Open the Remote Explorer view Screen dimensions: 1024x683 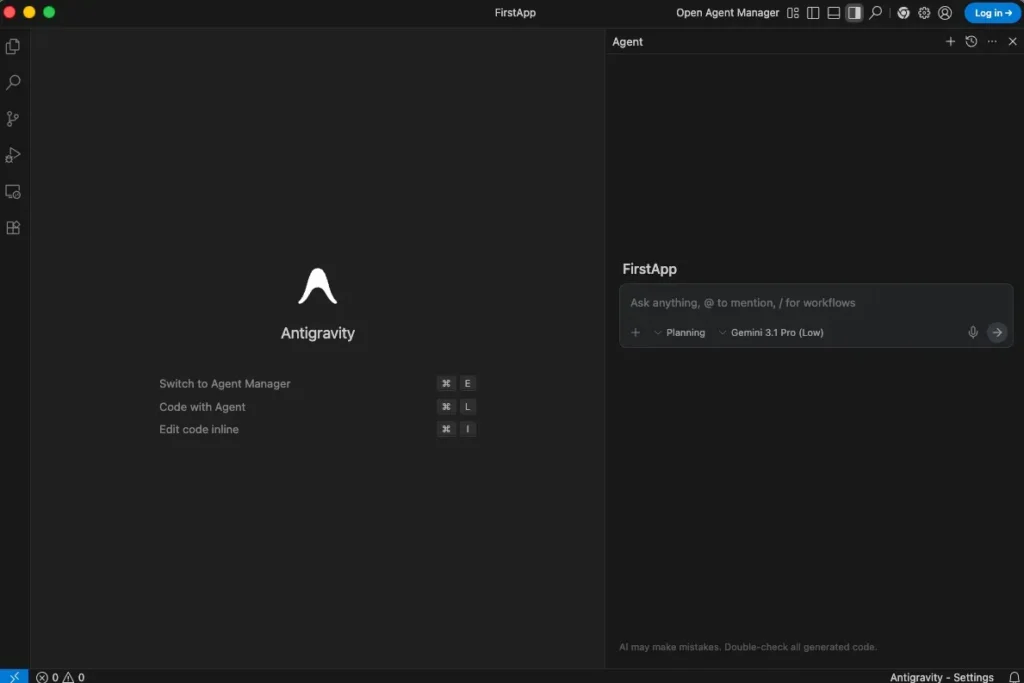click(x=13, y=191)
